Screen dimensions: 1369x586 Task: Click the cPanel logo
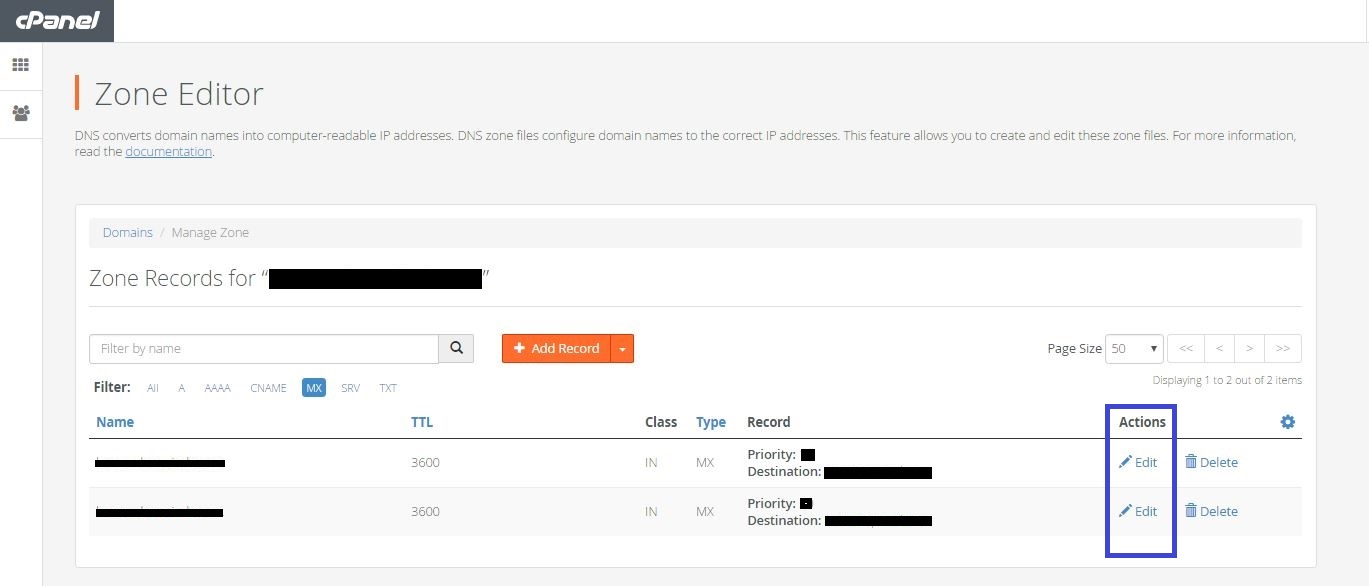coord(57,20)
